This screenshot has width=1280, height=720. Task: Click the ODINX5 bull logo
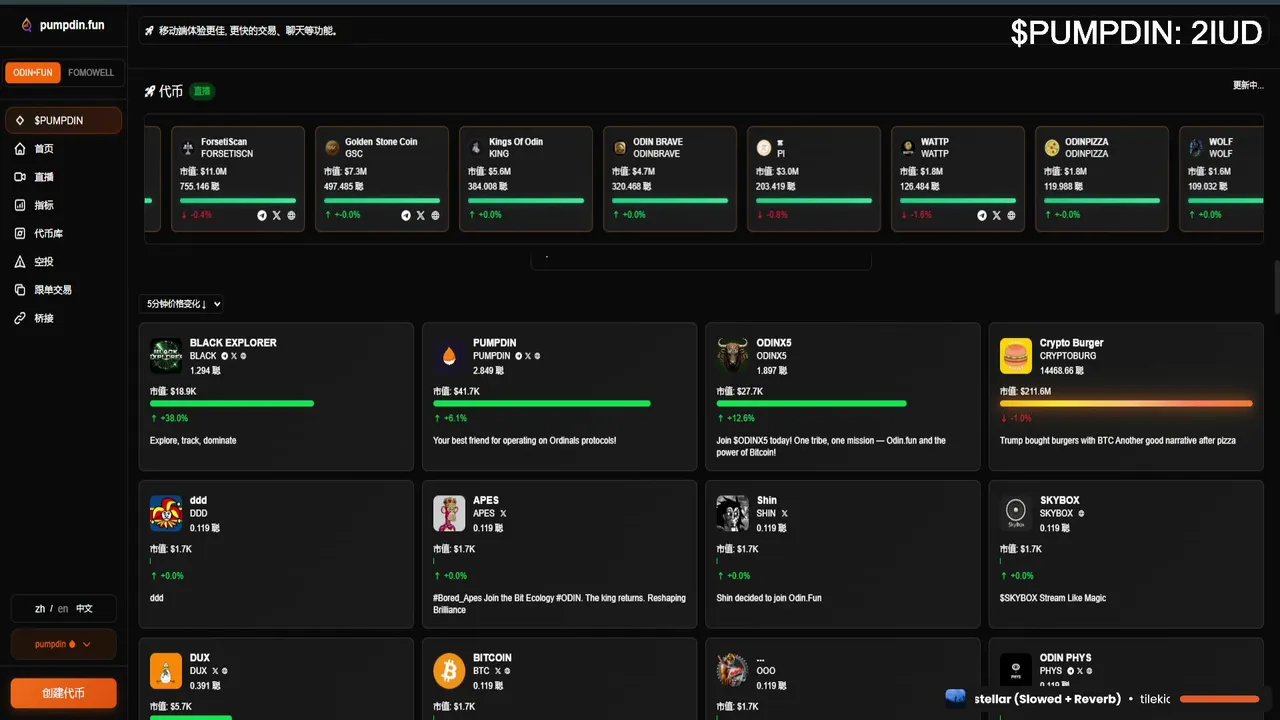click(x=733, y=356)
